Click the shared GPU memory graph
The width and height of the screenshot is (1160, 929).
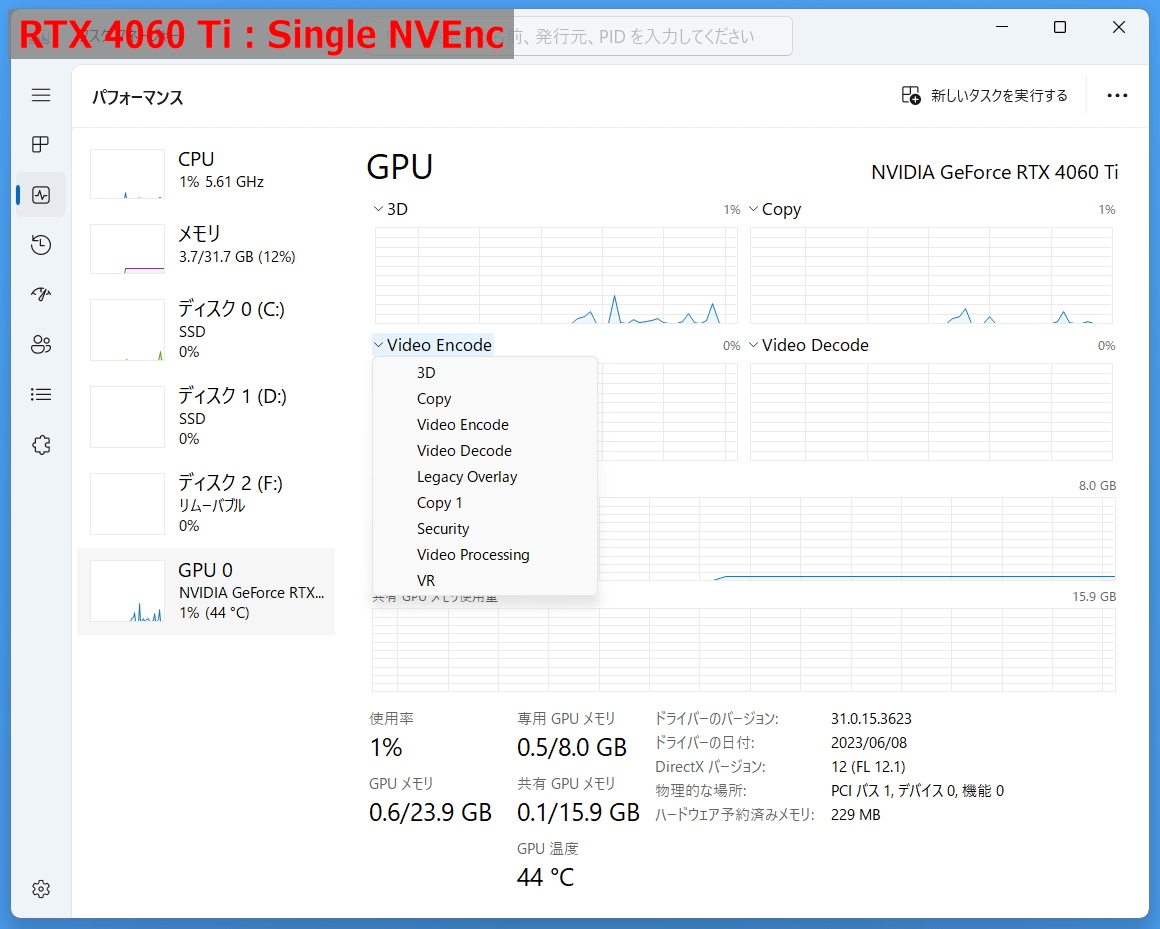click(x=743, y=649)
